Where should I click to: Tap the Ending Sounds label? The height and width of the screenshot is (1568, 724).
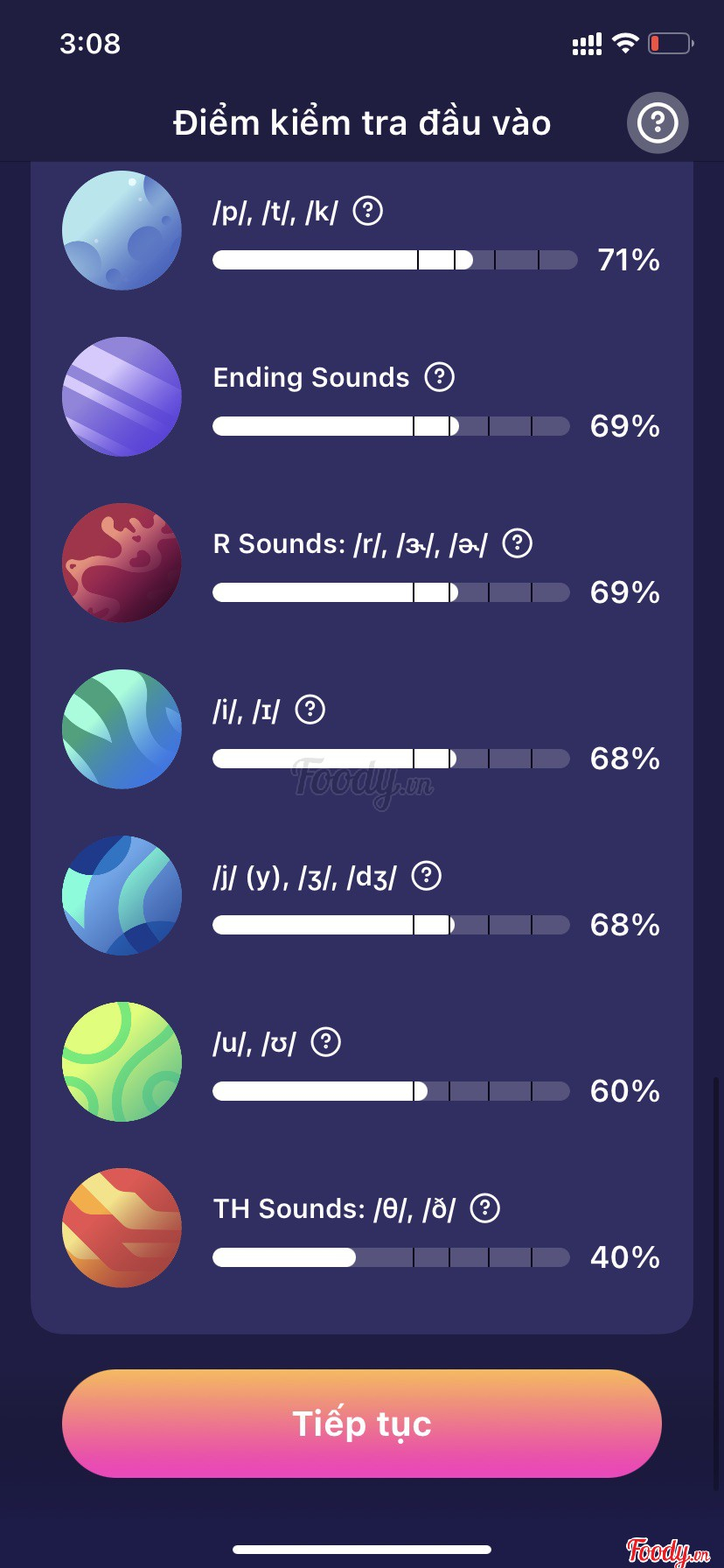[311, 377]
